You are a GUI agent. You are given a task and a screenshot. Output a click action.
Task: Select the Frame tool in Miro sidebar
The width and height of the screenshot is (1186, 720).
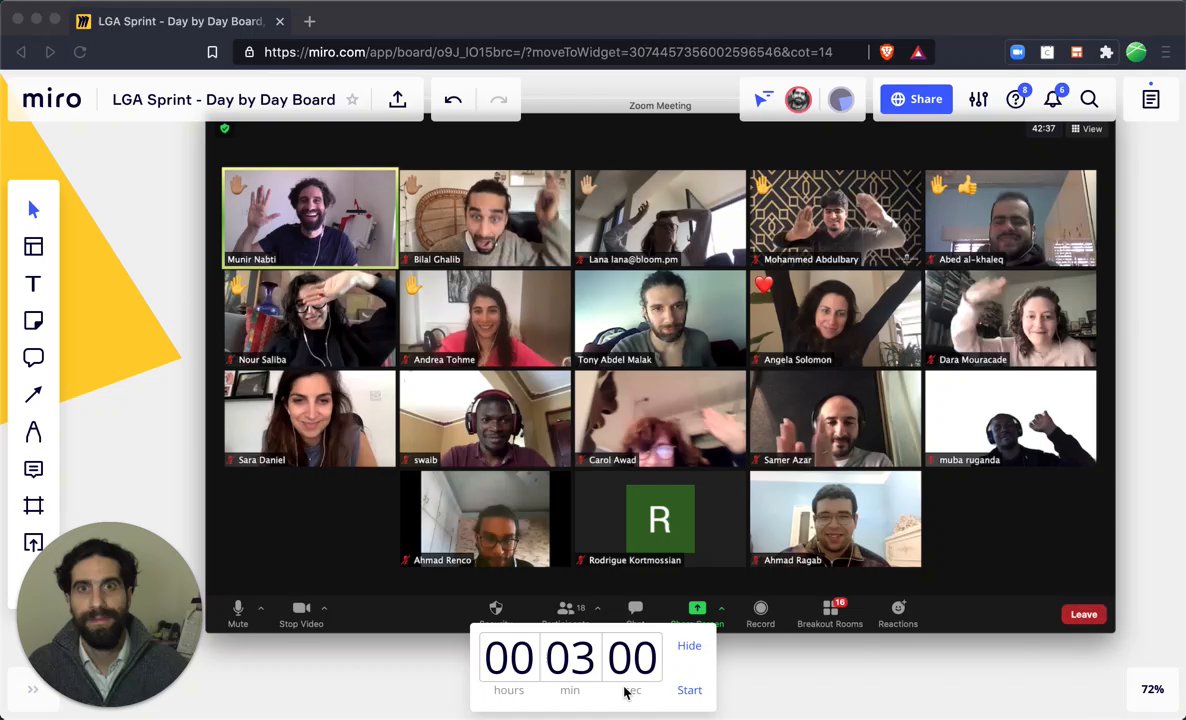[33, 505]
